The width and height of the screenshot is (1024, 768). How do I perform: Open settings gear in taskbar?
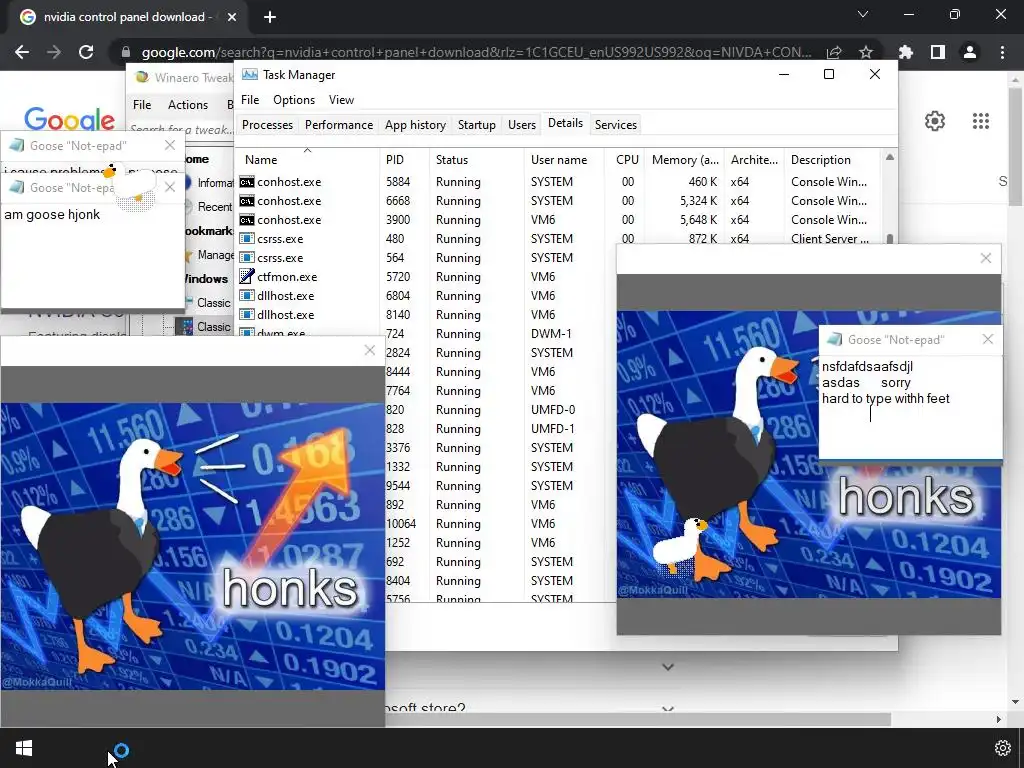[1002, 748]
